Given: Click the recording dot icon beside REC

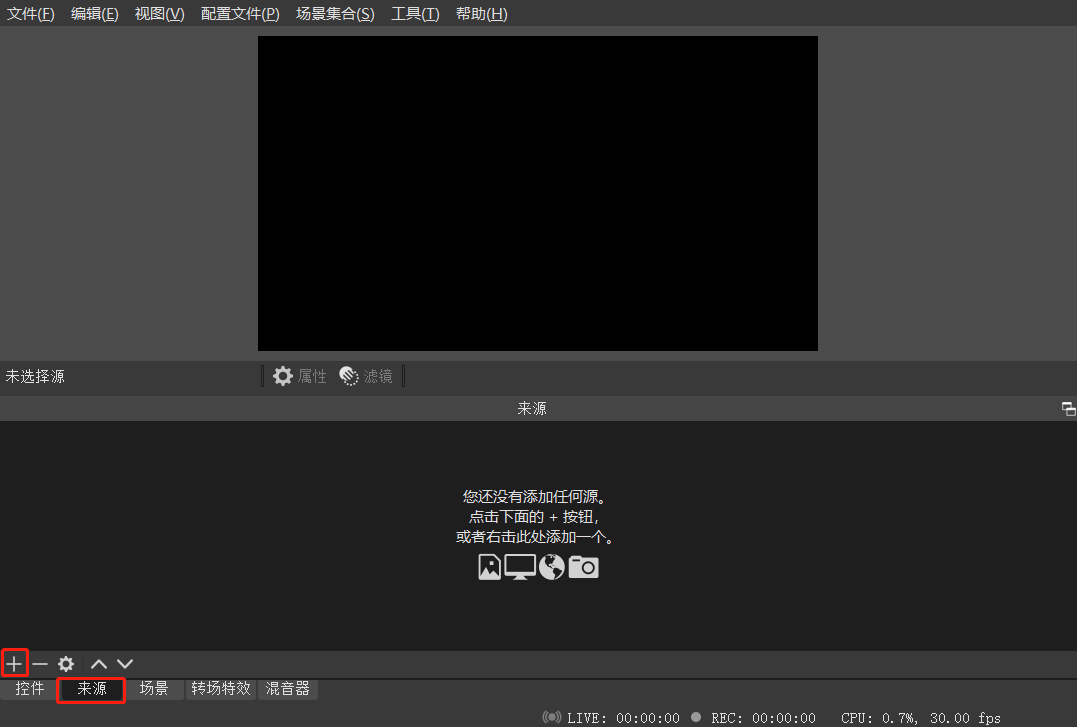Looking at the screenshot, I should 696,717.
